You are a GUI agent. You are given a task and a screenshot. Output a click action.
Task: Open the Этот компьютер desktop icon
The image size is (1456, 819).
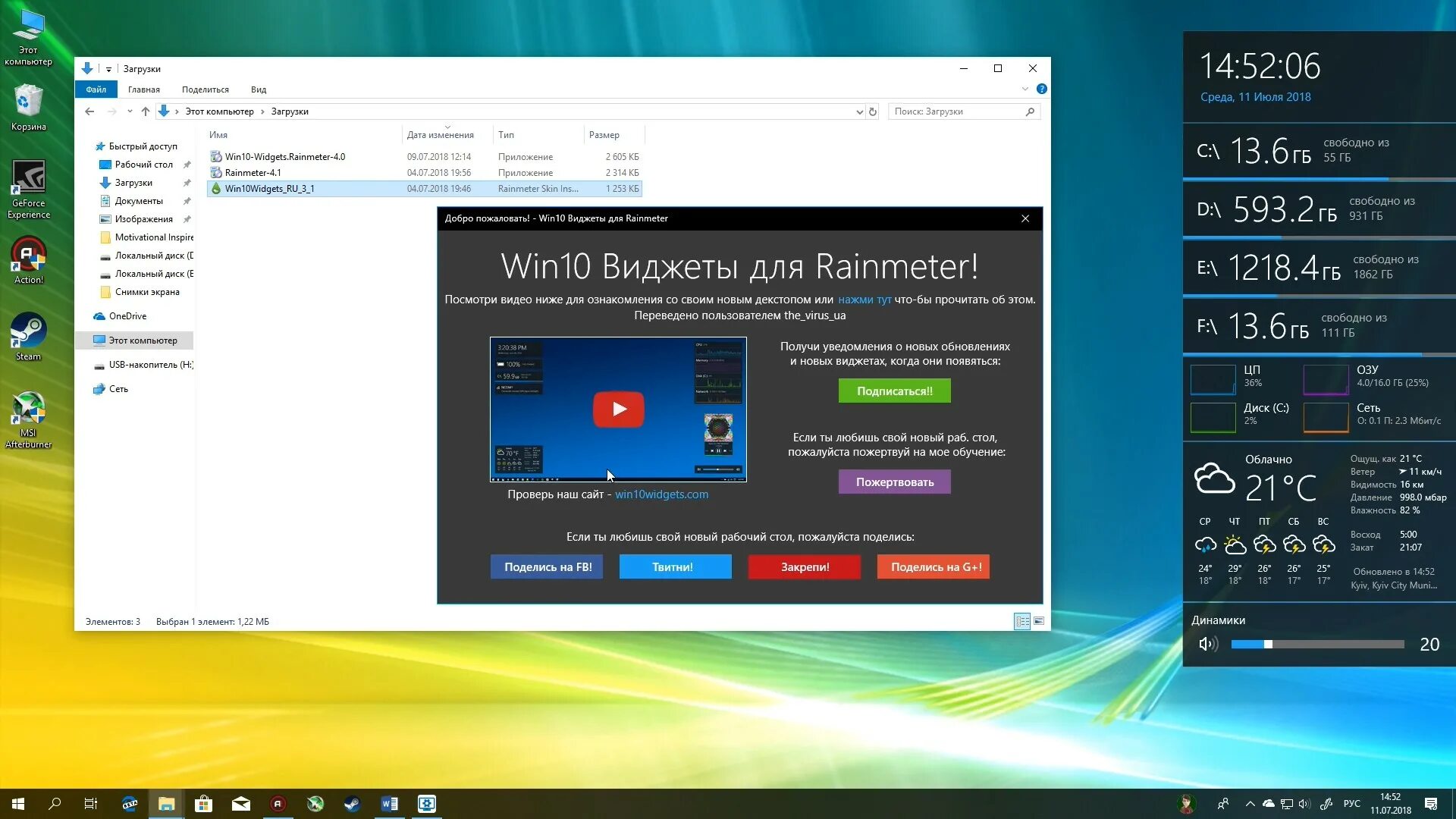click(28, 36)
